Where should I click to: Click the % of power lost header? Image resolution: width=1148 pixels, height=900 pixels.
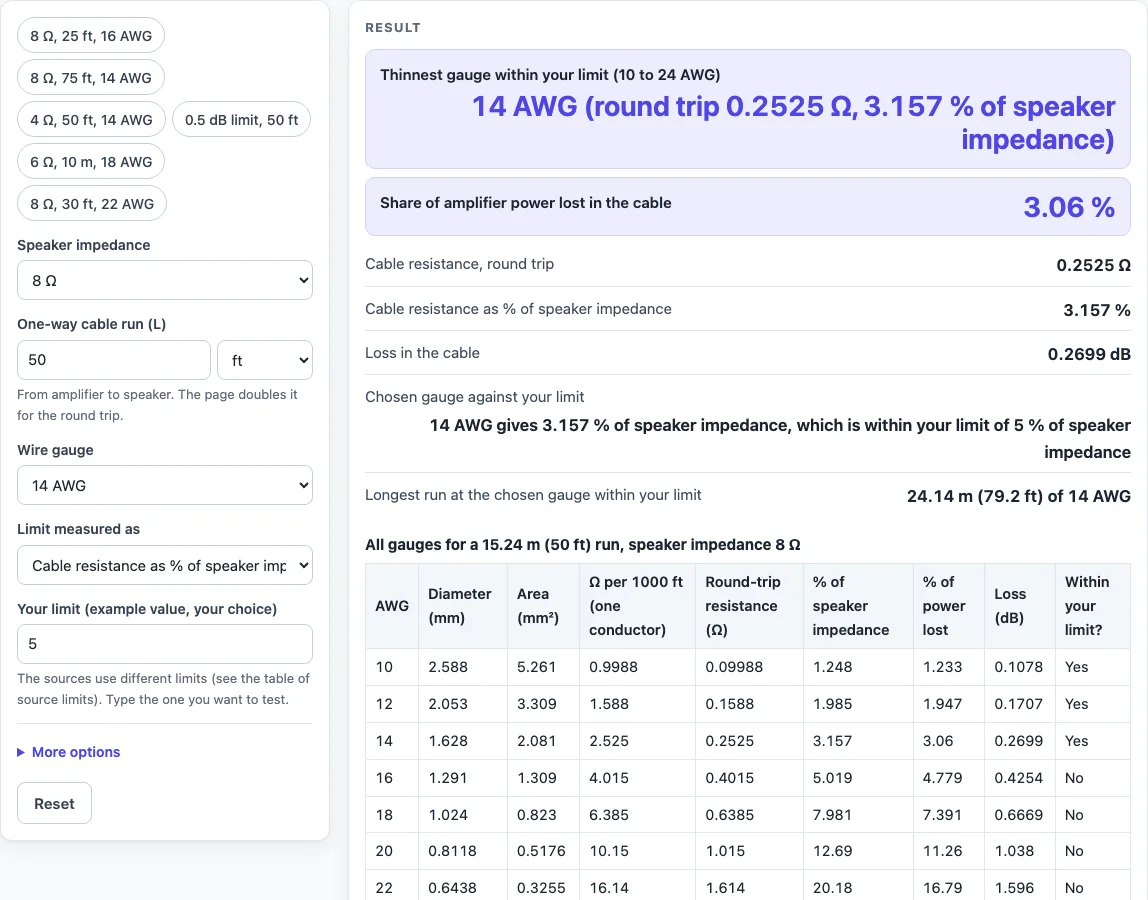[x=949, y=606]
